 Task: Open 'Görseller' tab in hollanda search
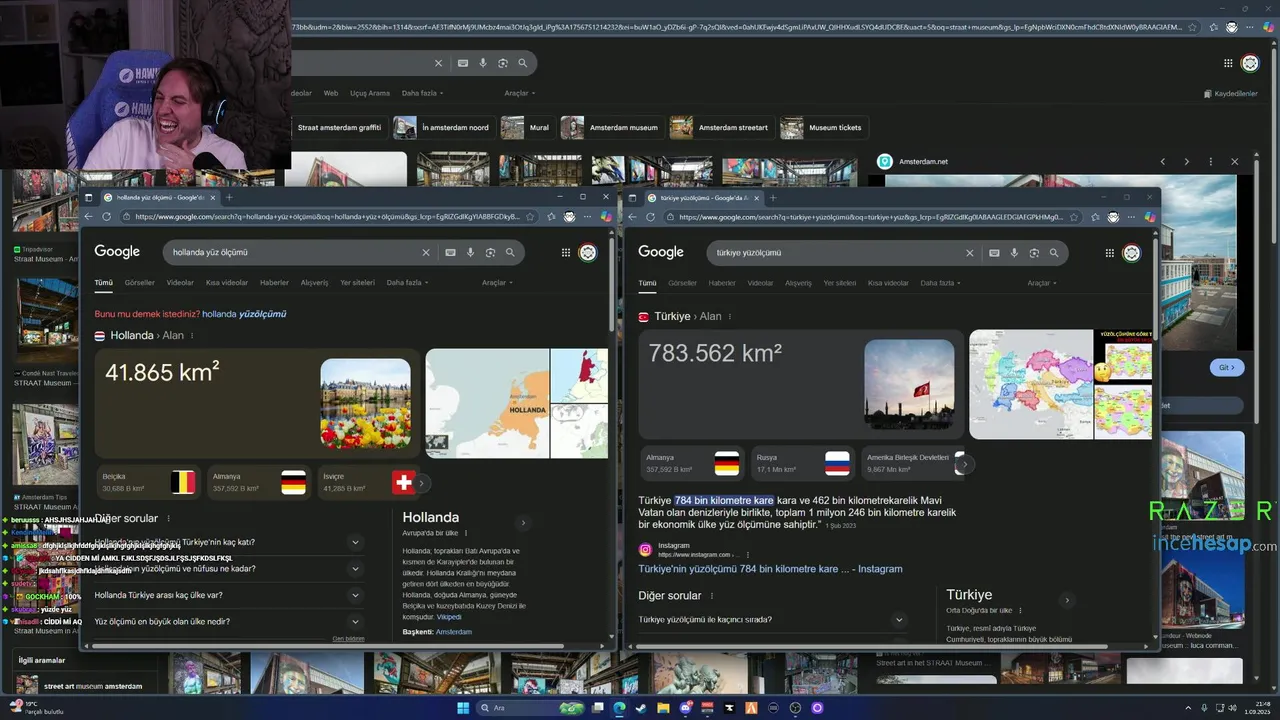(140, 283)
